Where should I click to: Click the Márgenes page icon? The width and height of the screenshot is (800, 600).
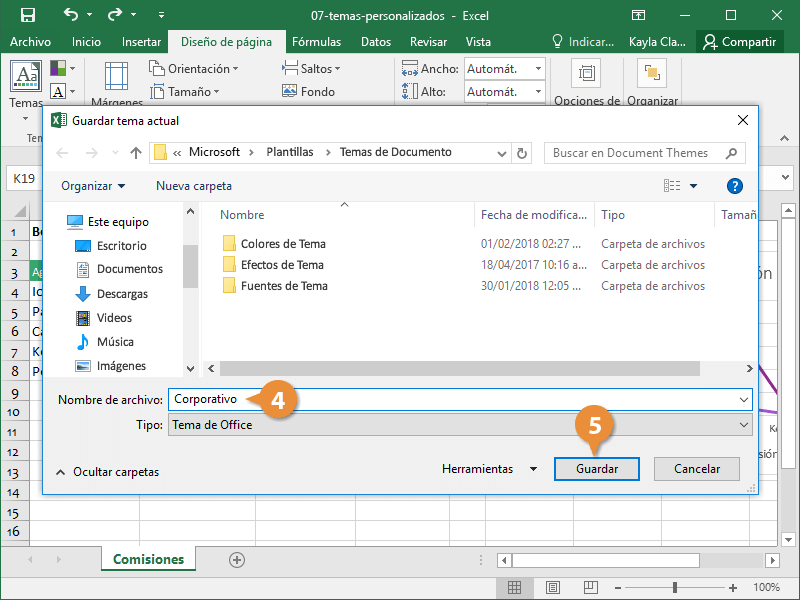pyautogui.click(x=116, y=76)
